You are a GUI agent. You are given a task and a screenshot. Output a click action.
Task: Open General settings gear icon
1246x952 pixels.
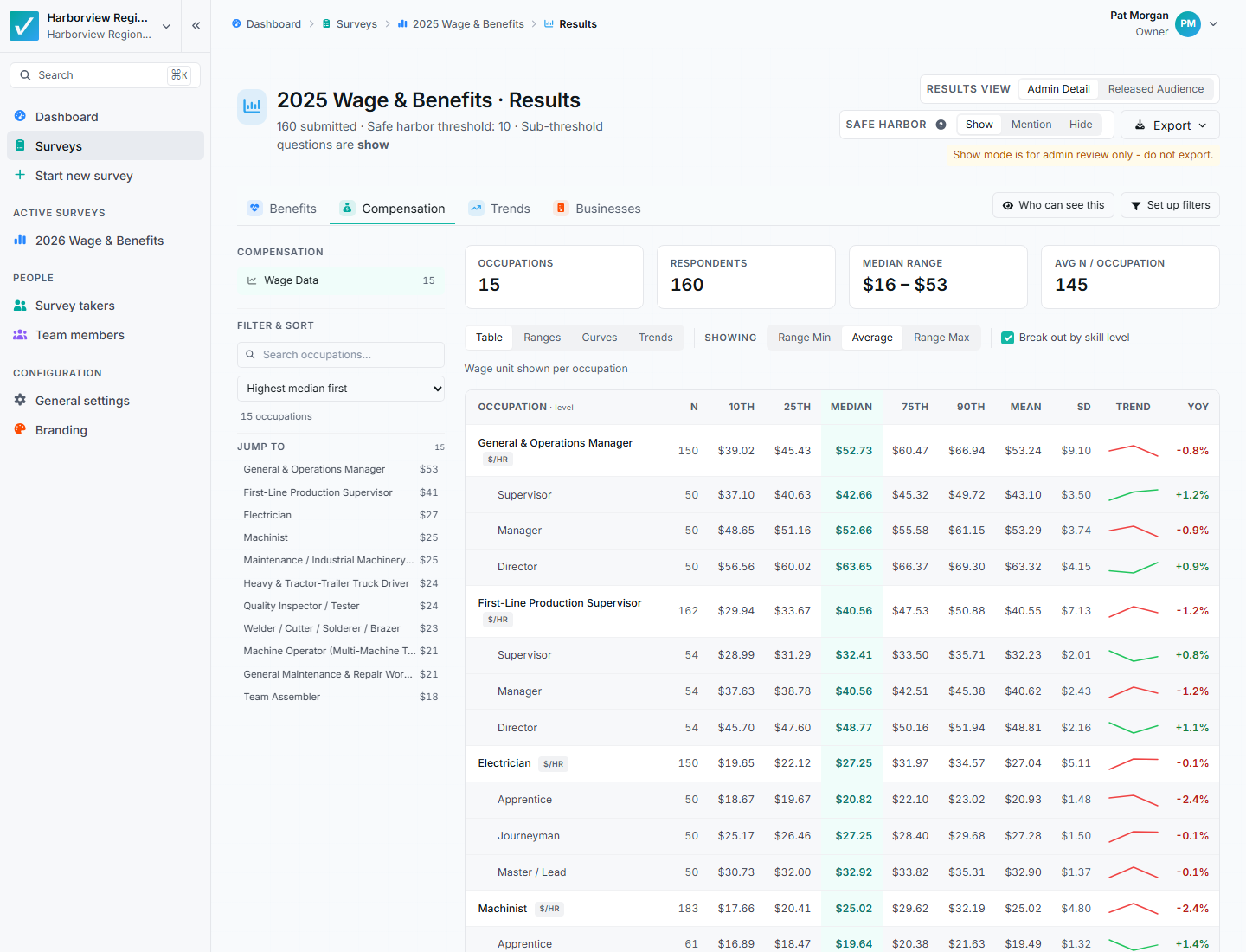[x=20, y=400]
